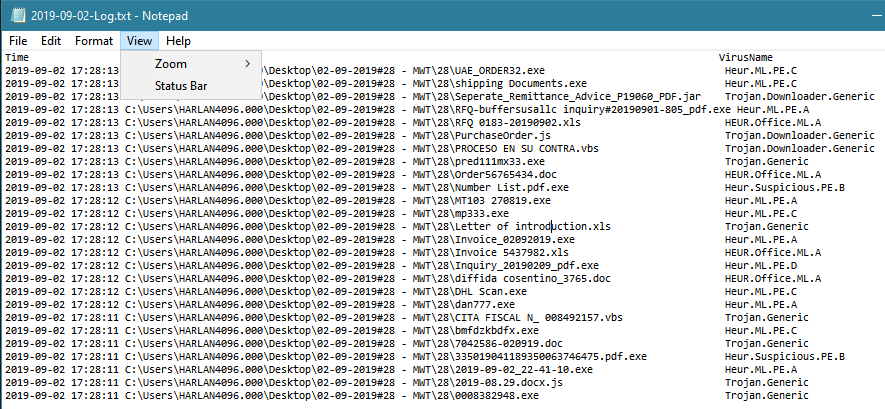Click the dan777.exe file name
Viewport: 885px width, 409px height.
click(x=484, y=304)
